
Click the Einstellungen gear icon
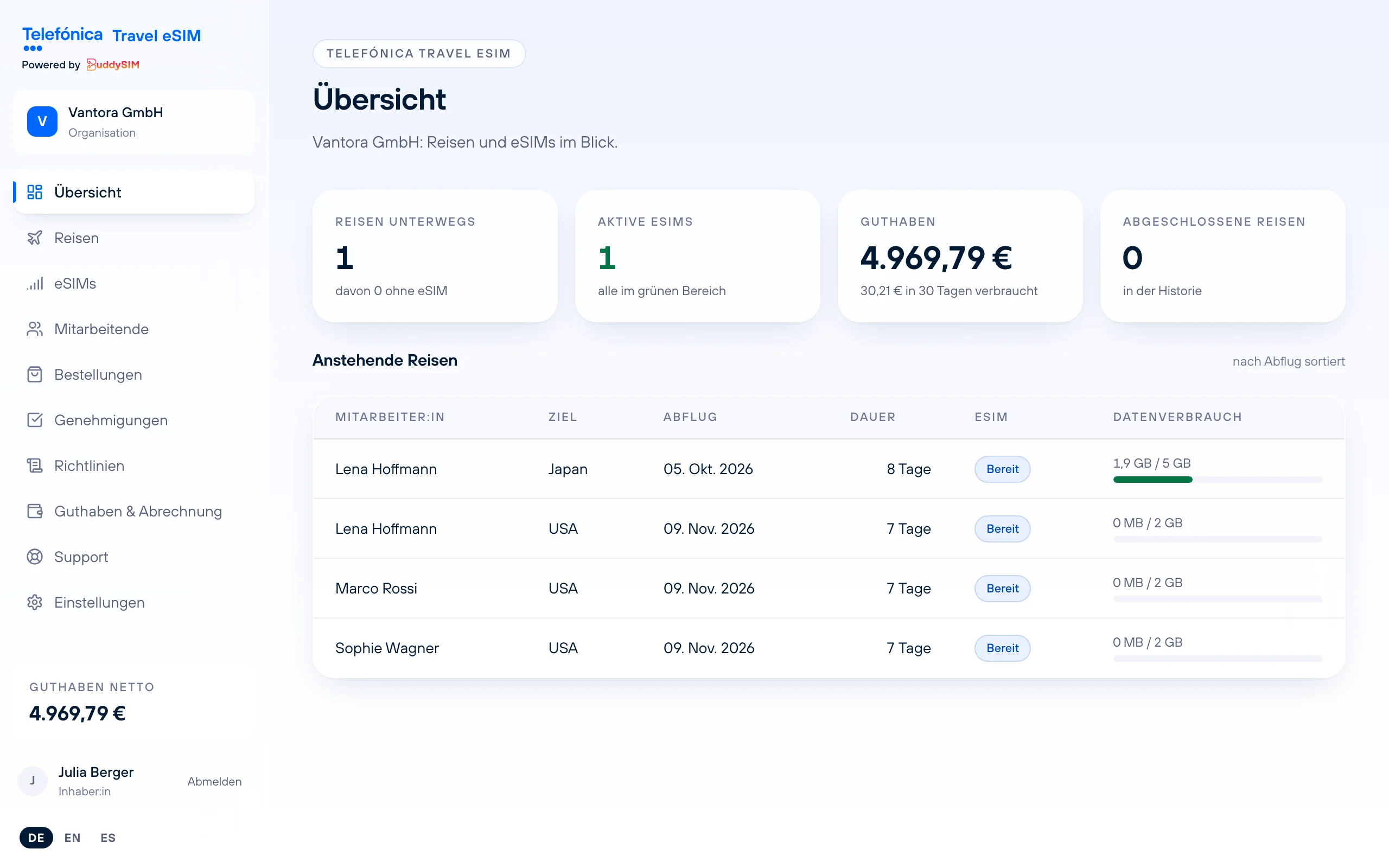point(34,602)
